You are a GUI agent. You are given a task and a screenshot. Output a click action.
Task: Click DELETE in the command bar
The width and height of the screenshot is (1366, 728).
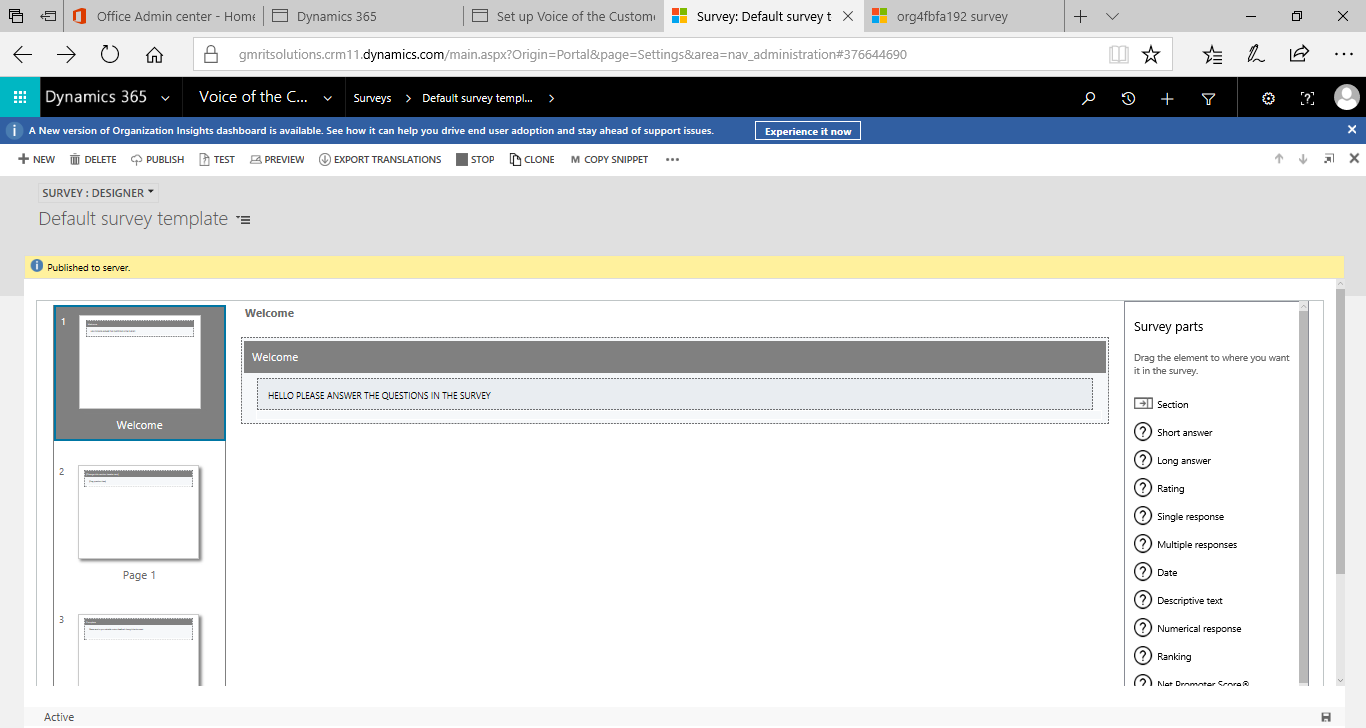[93, 159]
